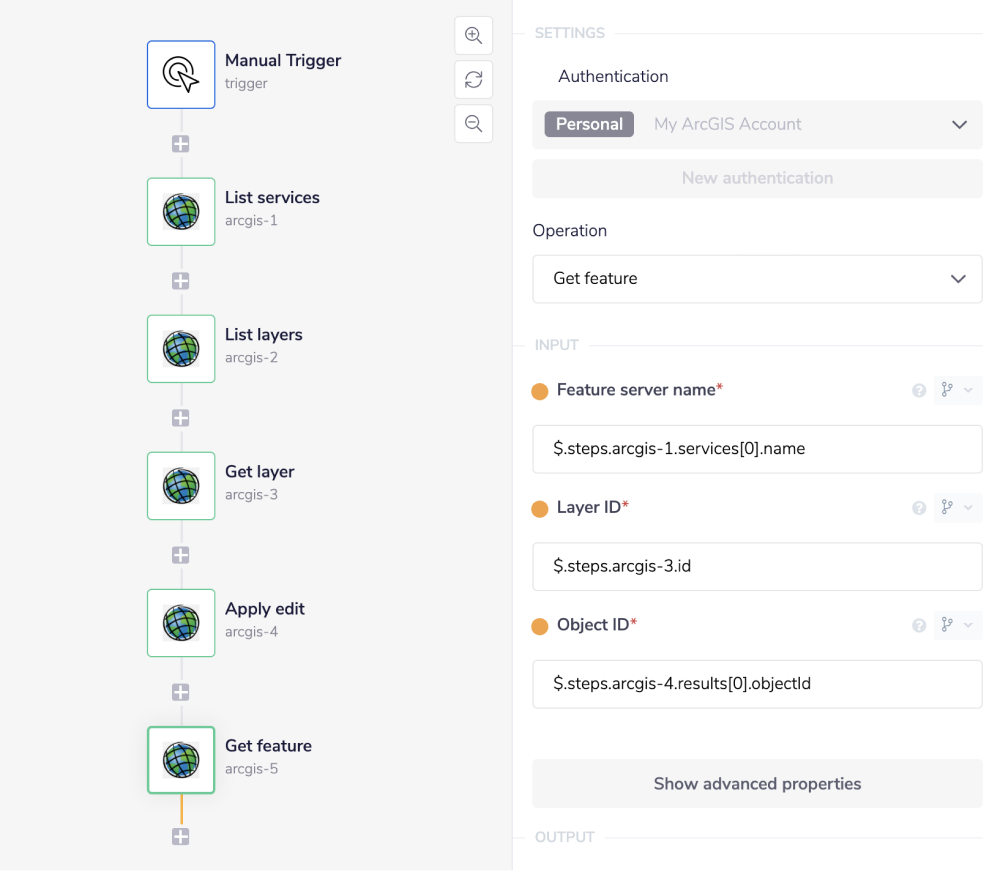Select the List layers arcgis-2 step

click(181, 348)
